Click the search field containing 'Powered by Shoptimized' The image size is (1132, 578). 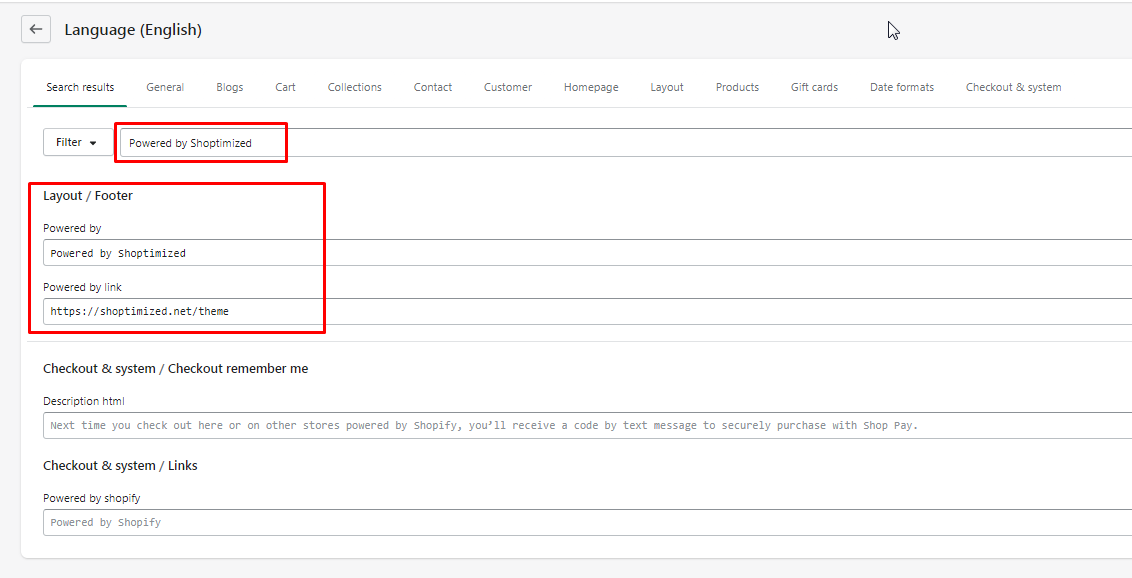(625, 143)
